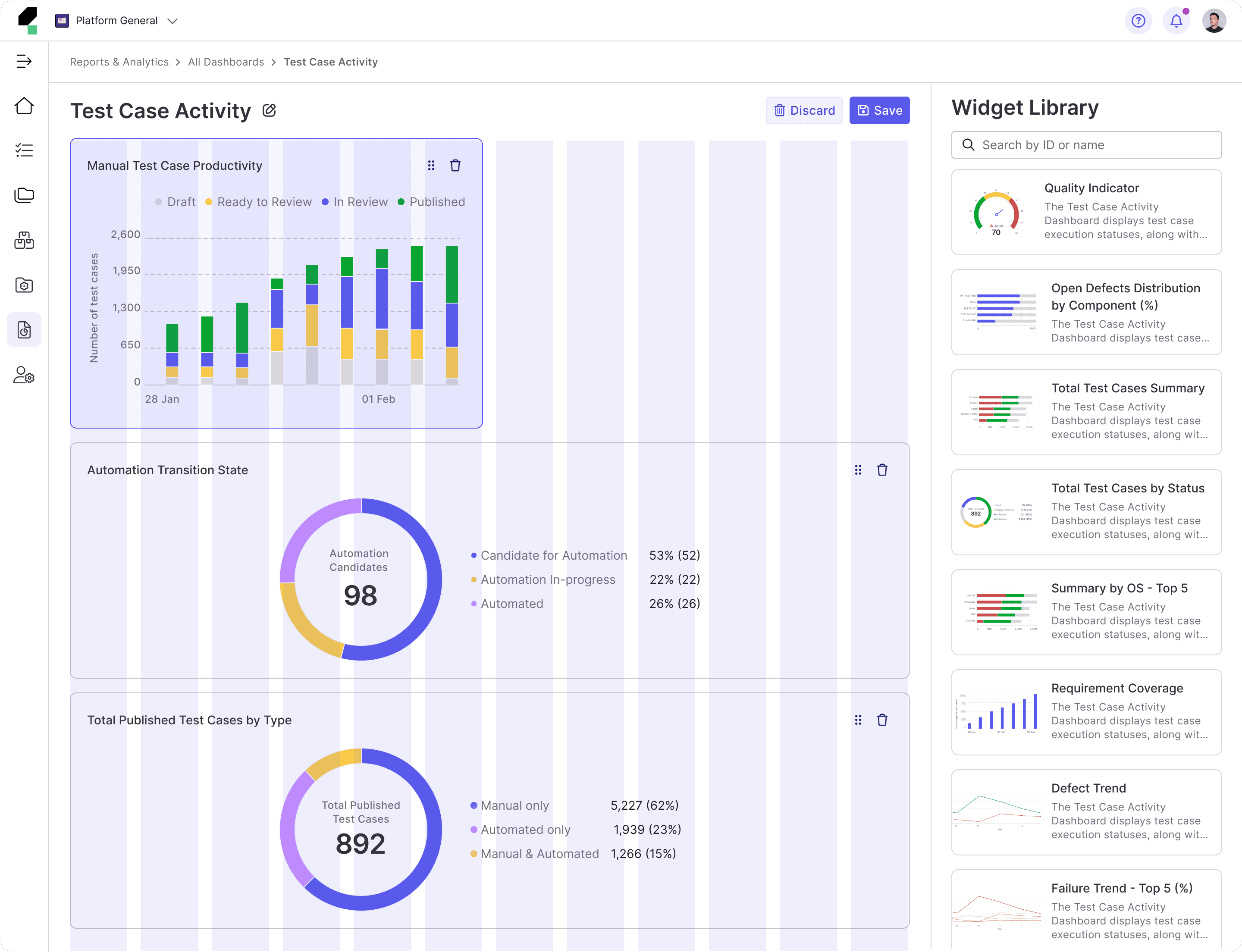Image resolution: width=1242 pixels, height=952 pixels.
Task: Toggle the Draft series in chart legend
Action: (176, 202)
